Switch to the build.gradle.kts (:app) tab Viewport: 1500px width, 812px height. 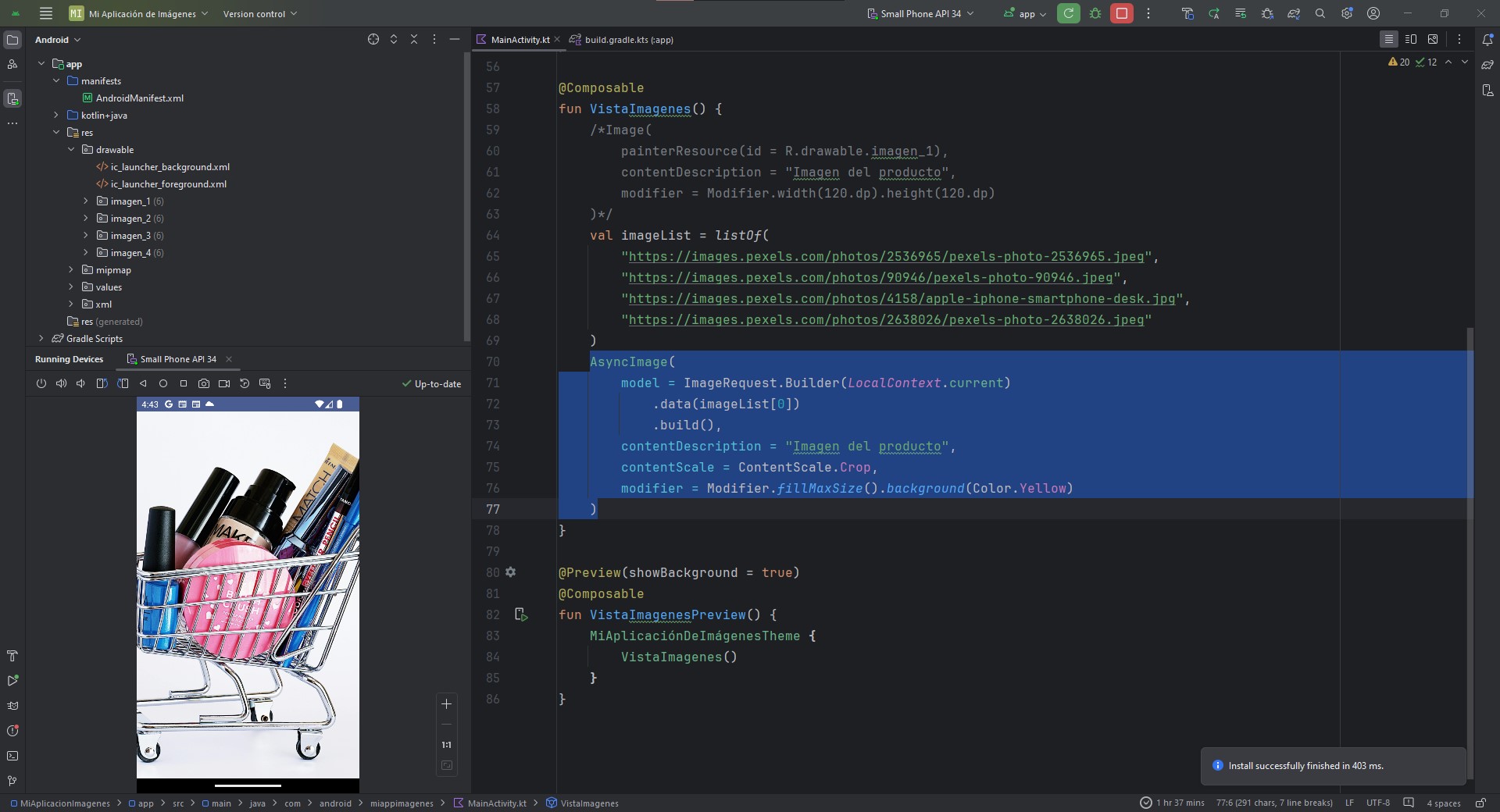point(628,40)
